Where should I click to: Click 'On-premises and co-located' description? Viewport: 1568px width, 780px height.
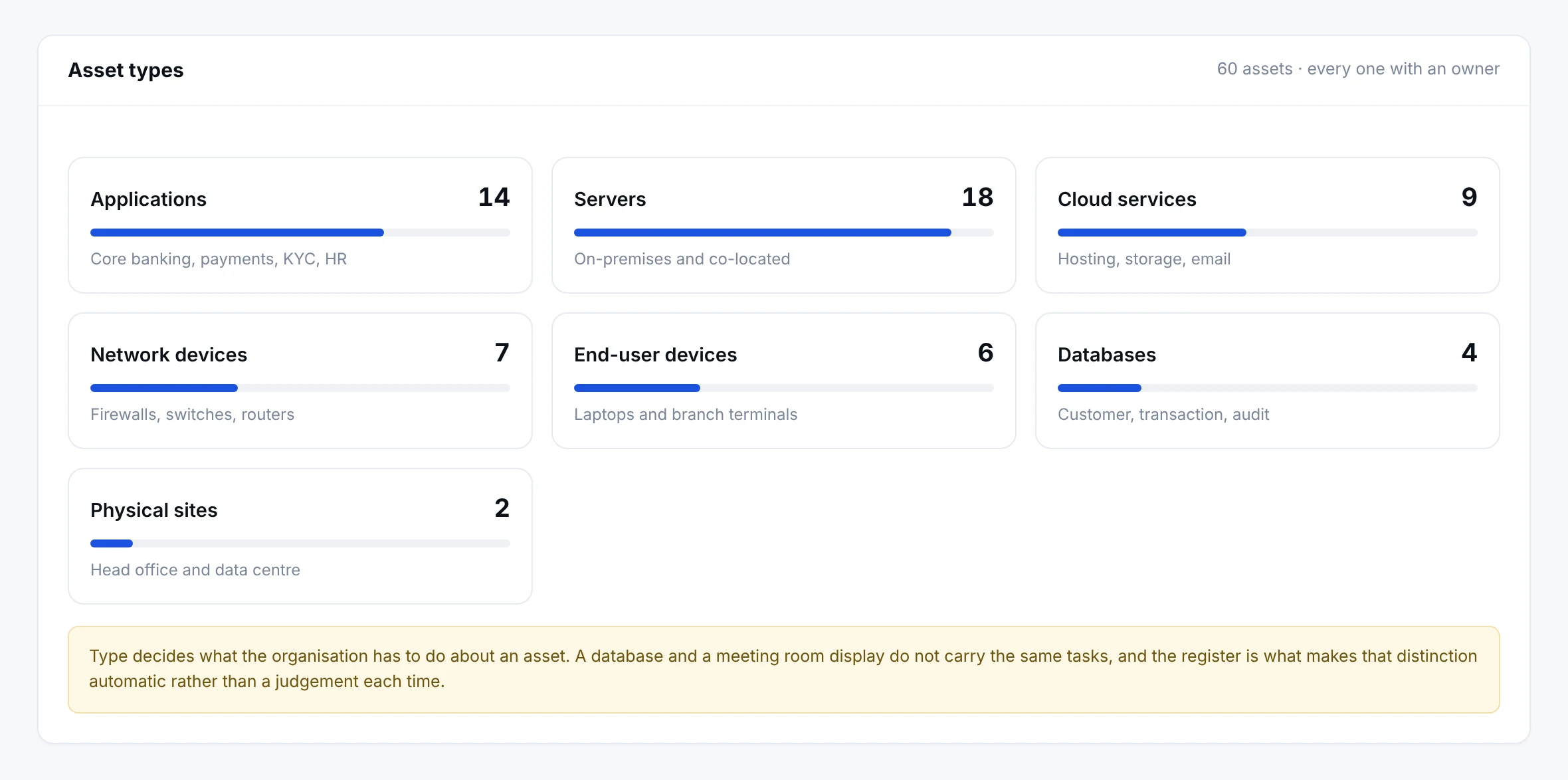point(682,259)
